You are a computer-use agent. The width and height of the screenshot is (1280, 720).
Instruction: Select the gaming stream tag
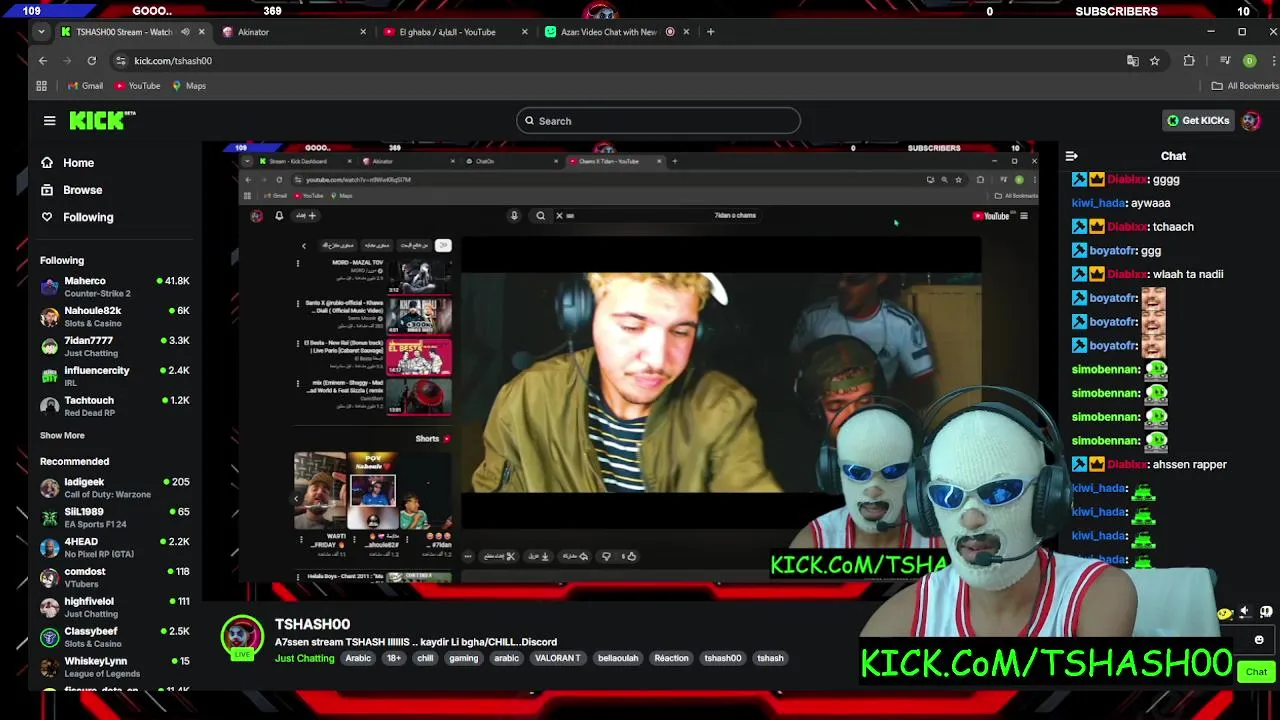[x=463, y=658]
